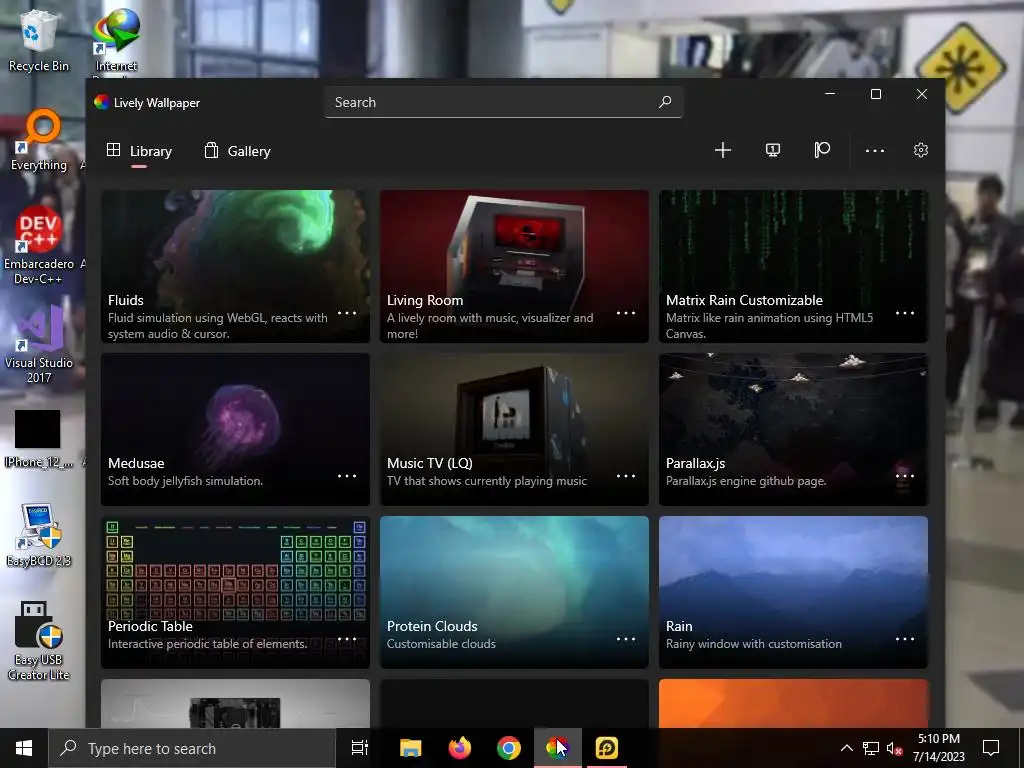Viewport: 1024px width, 768px height.
Task: Open the Windows Start menu
Action: click(x=24, y=748)
